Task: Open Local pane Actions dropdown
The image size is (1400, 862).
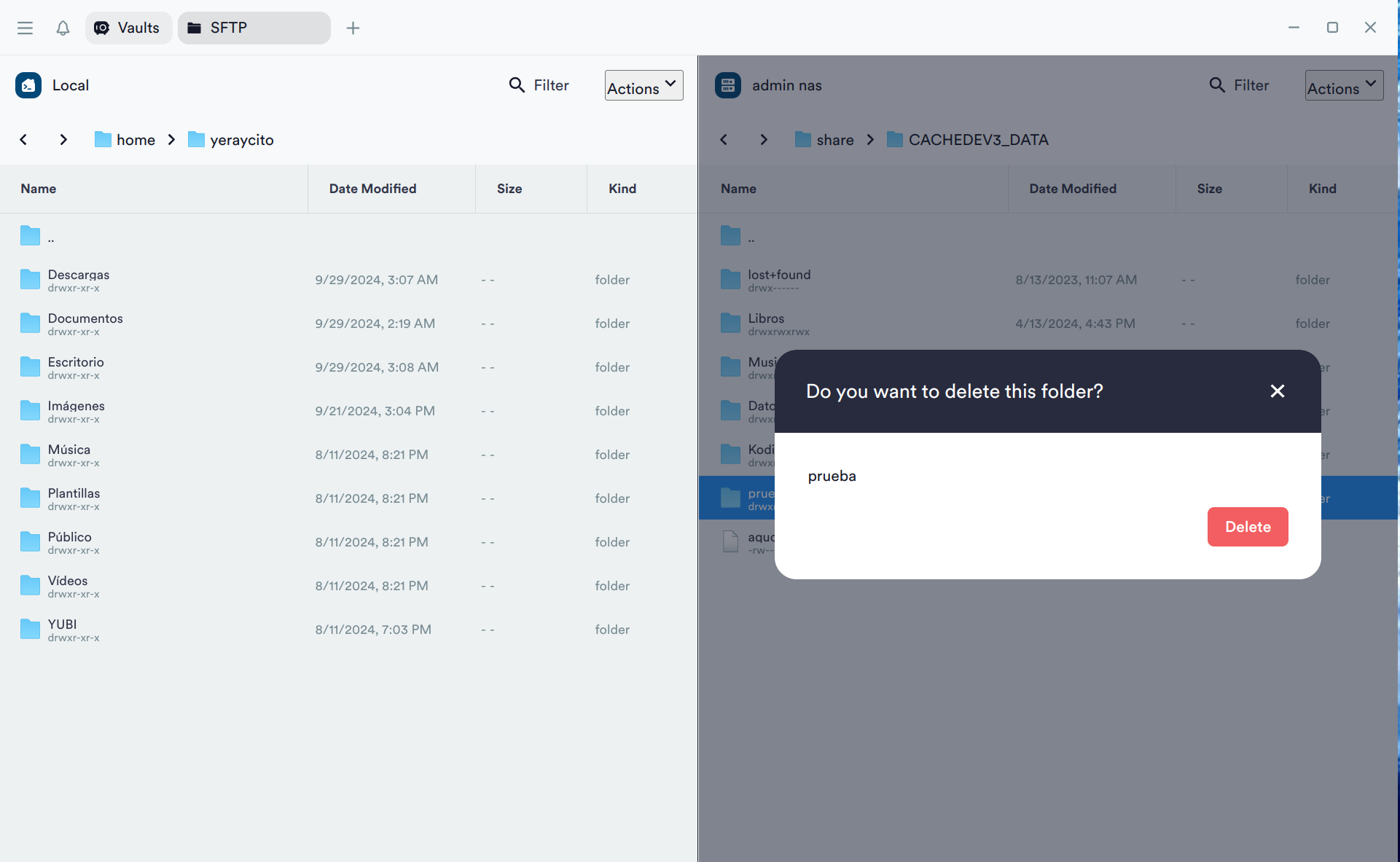Action: (644, 86)
